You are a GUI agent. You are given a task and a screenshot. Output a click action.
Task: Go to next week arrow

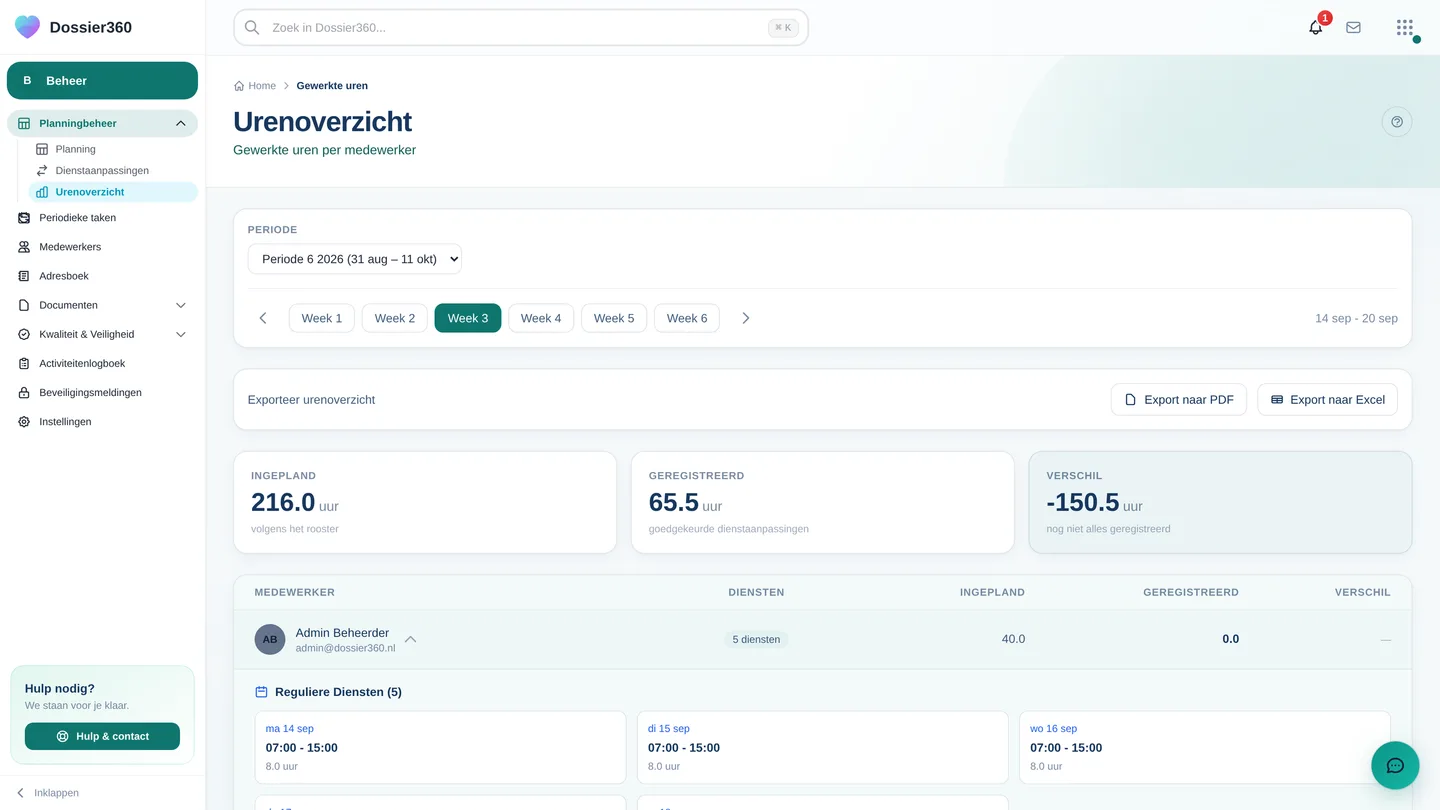pos(745,318)
